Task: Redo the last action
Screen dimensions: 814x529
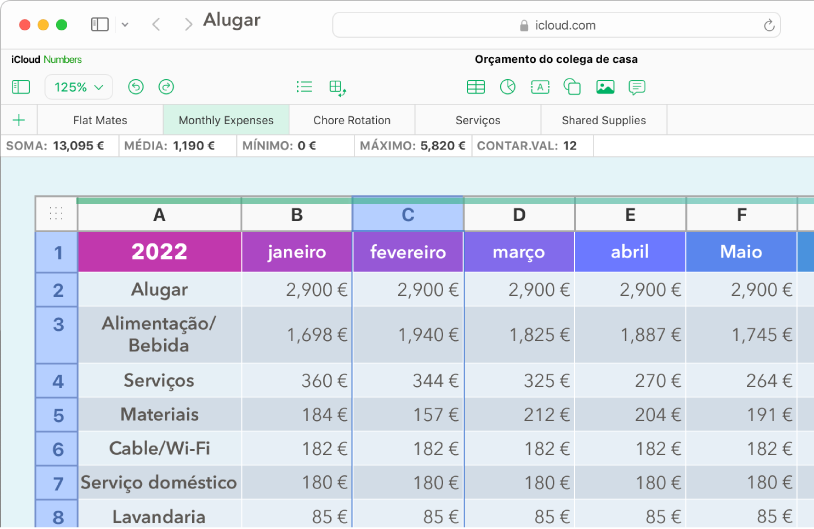Action: [x=166, y=87]
